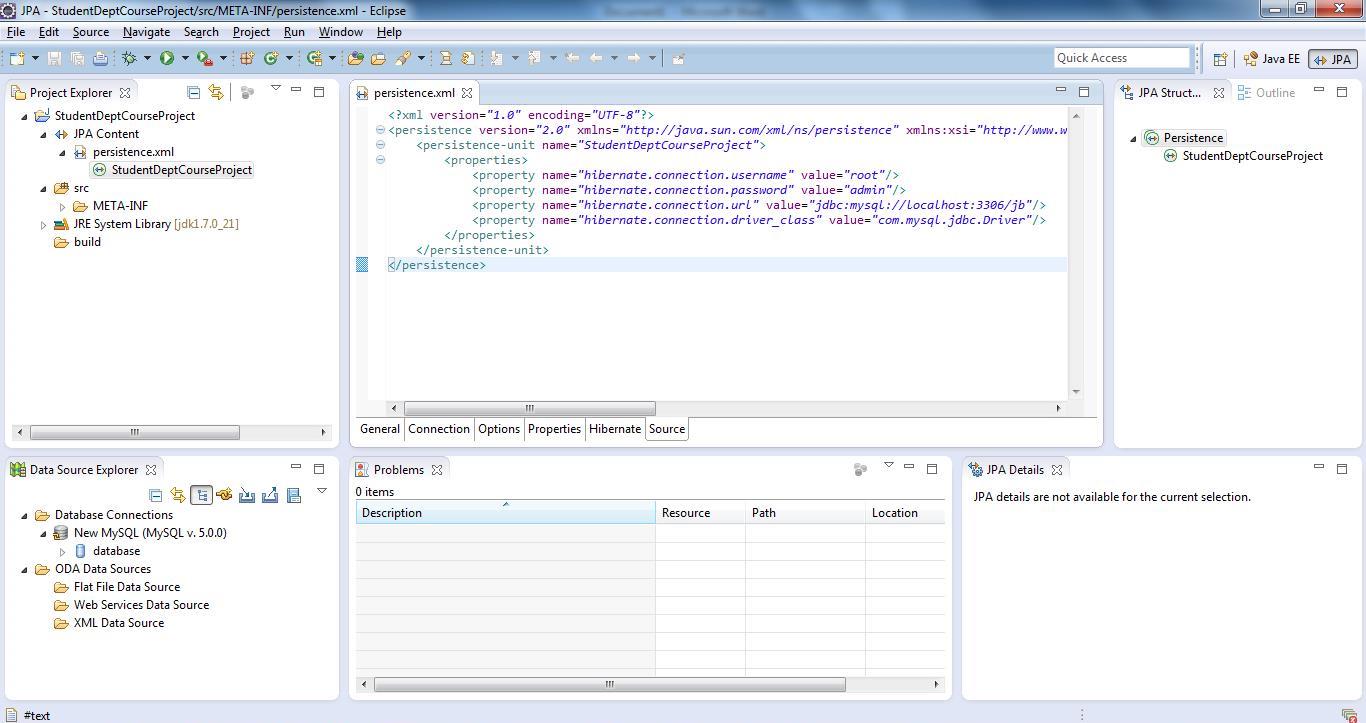
Task: Click the Path column header
Action: pos(805,513)
